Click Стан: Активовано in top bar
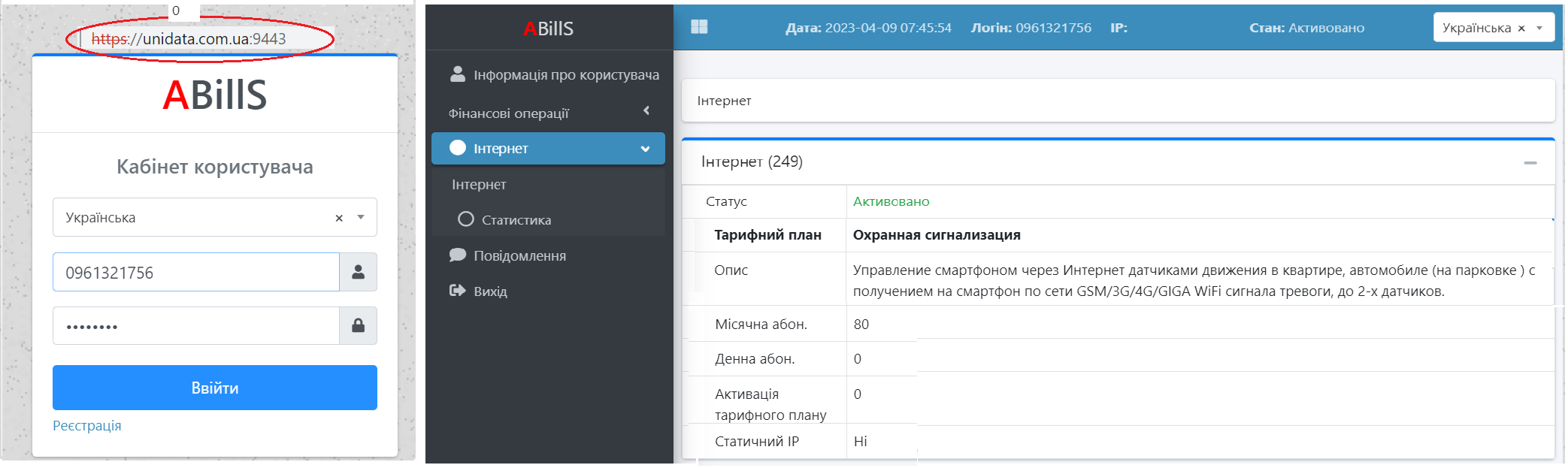 coord(1307,28)
